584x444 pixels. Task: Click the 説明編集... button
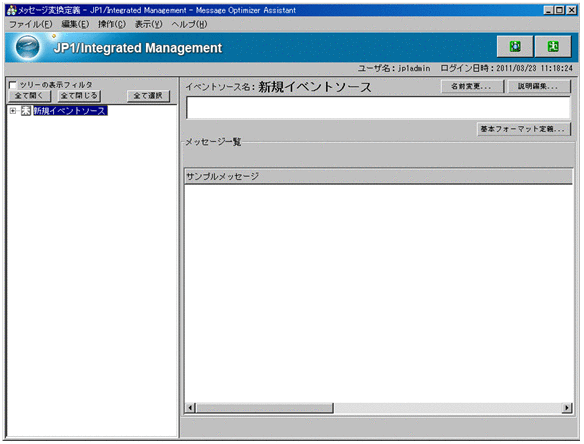(x=539, y=86)
